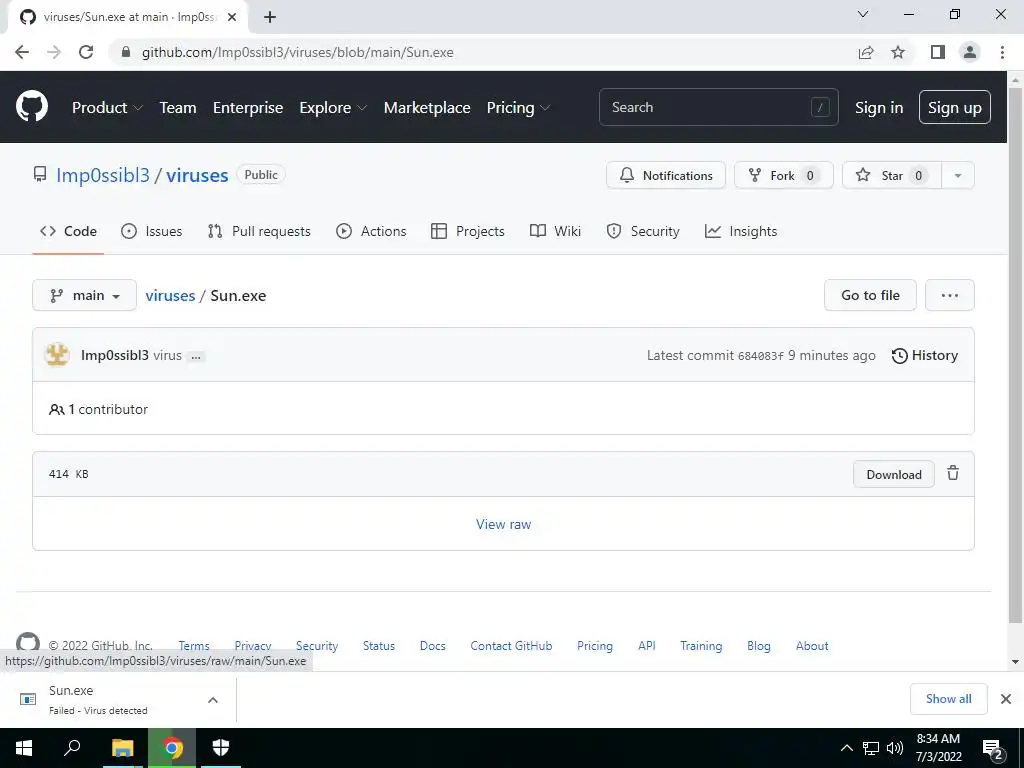Click the share page icon in address bar

866,52
